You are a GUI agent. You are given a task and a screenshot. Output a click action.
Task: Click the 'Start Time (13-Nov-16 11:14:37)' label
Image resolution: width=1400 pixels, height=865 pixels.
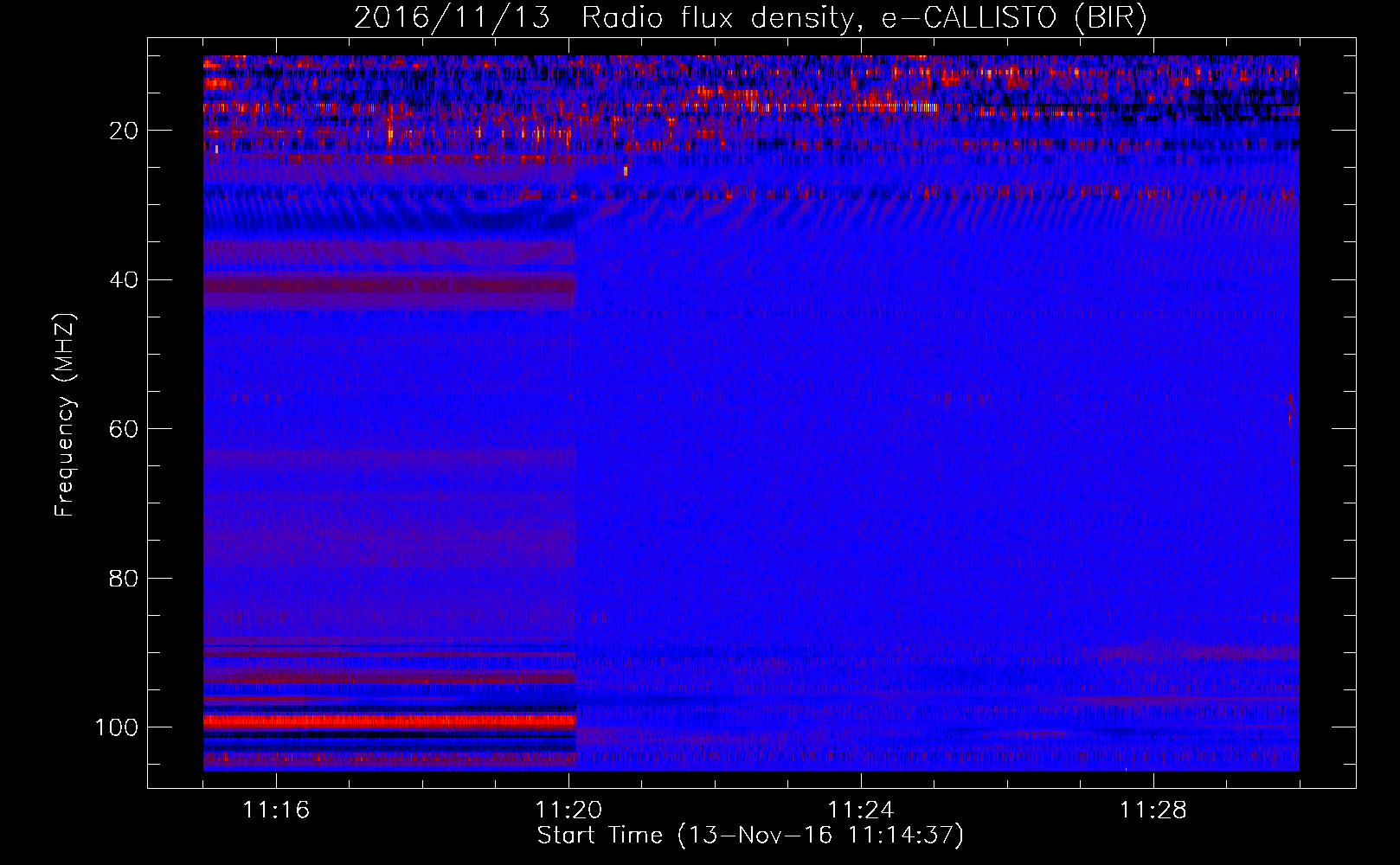750,836
